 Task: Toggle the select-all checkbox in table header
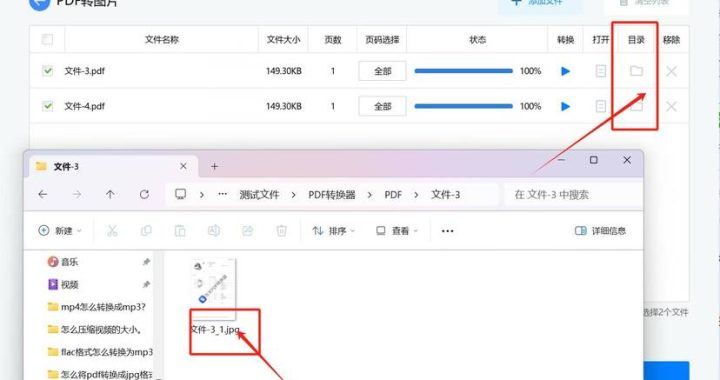coord(47,39)
